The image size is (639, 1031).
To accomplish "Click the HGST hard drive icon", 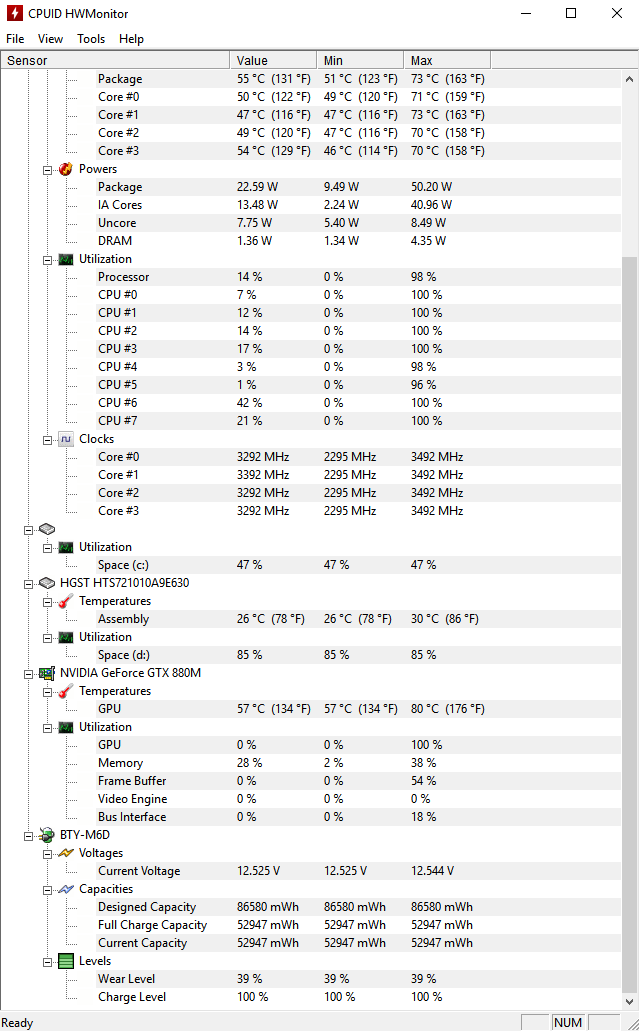I will 46,583.
